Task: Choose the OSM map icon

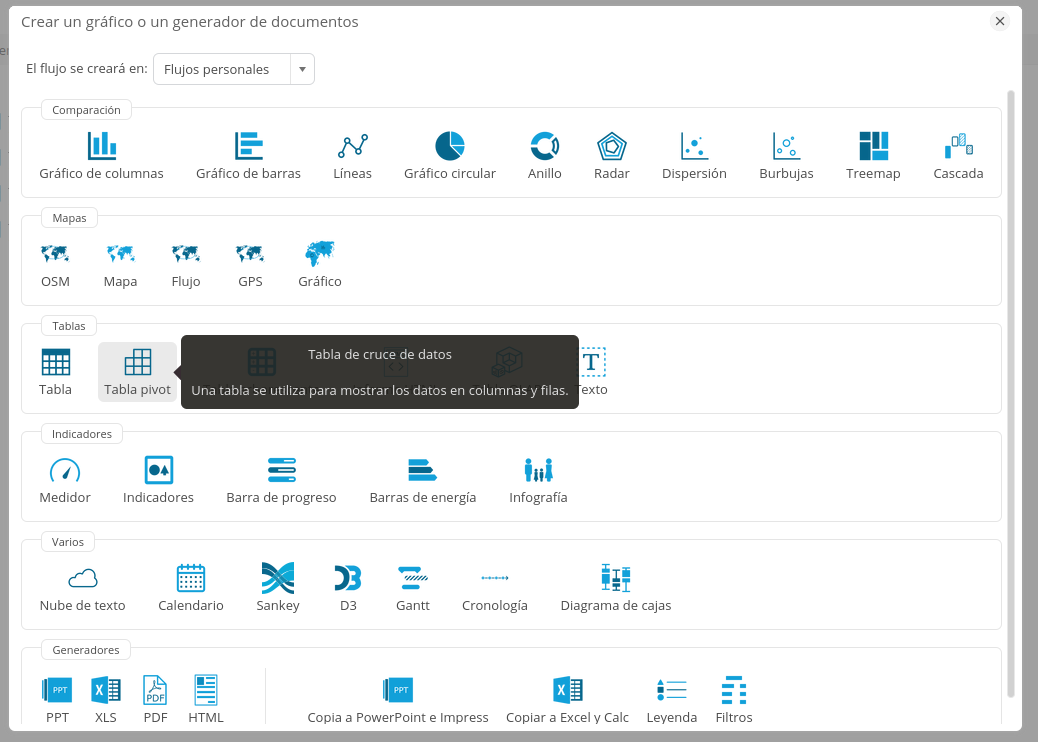Action: click(55, 254)
